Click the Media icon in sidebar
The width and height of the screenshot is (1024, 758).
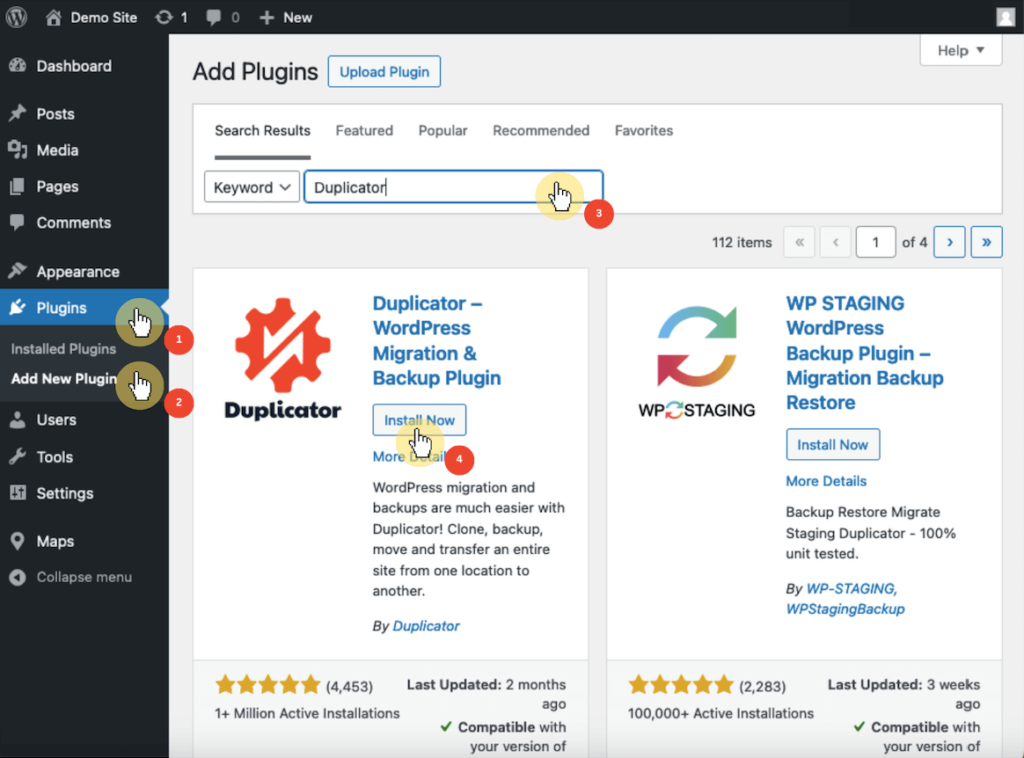[x=18, y=150]
